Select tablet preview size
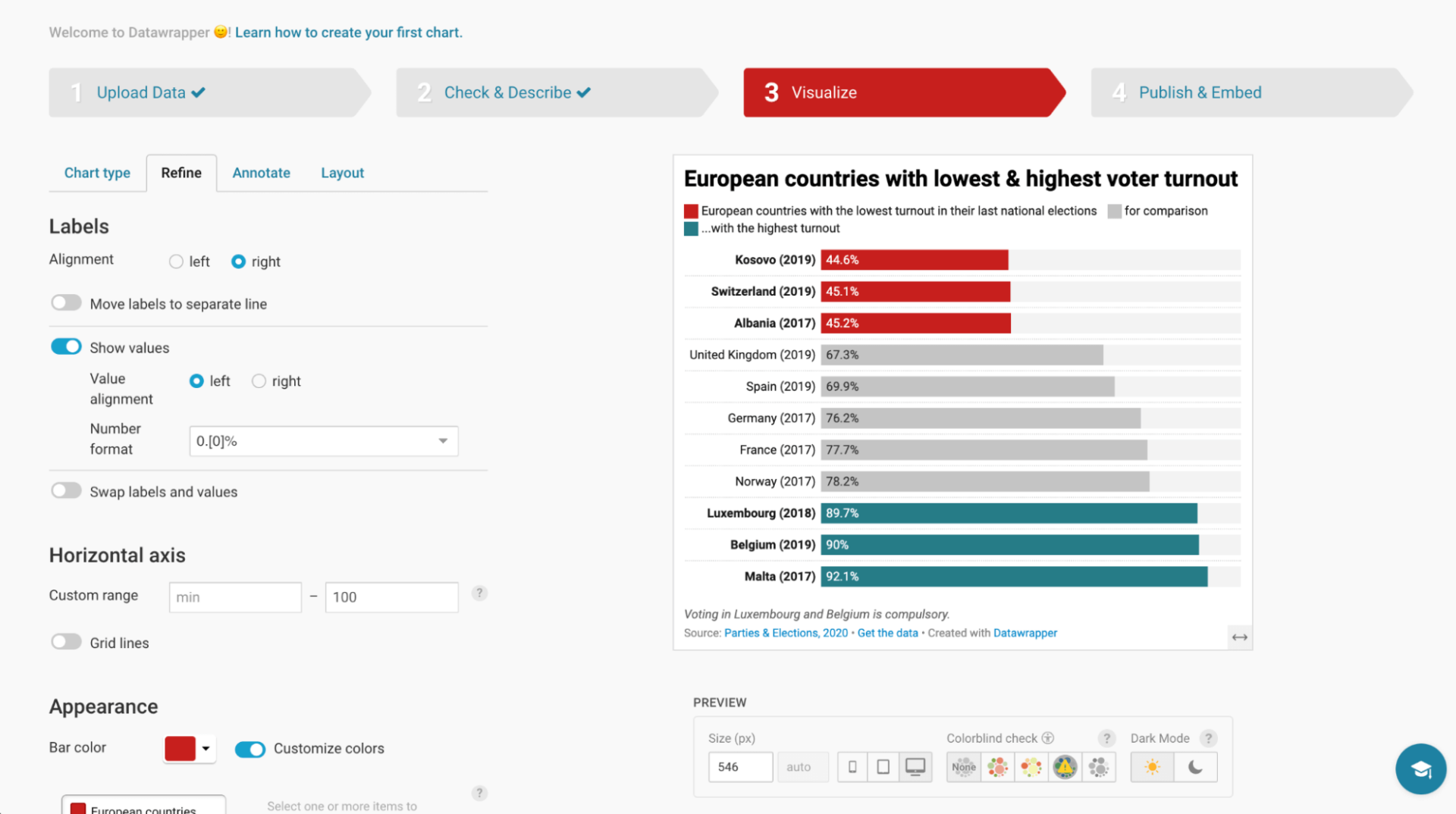This screenshot has height=814, width=1456. click(883, 767)
